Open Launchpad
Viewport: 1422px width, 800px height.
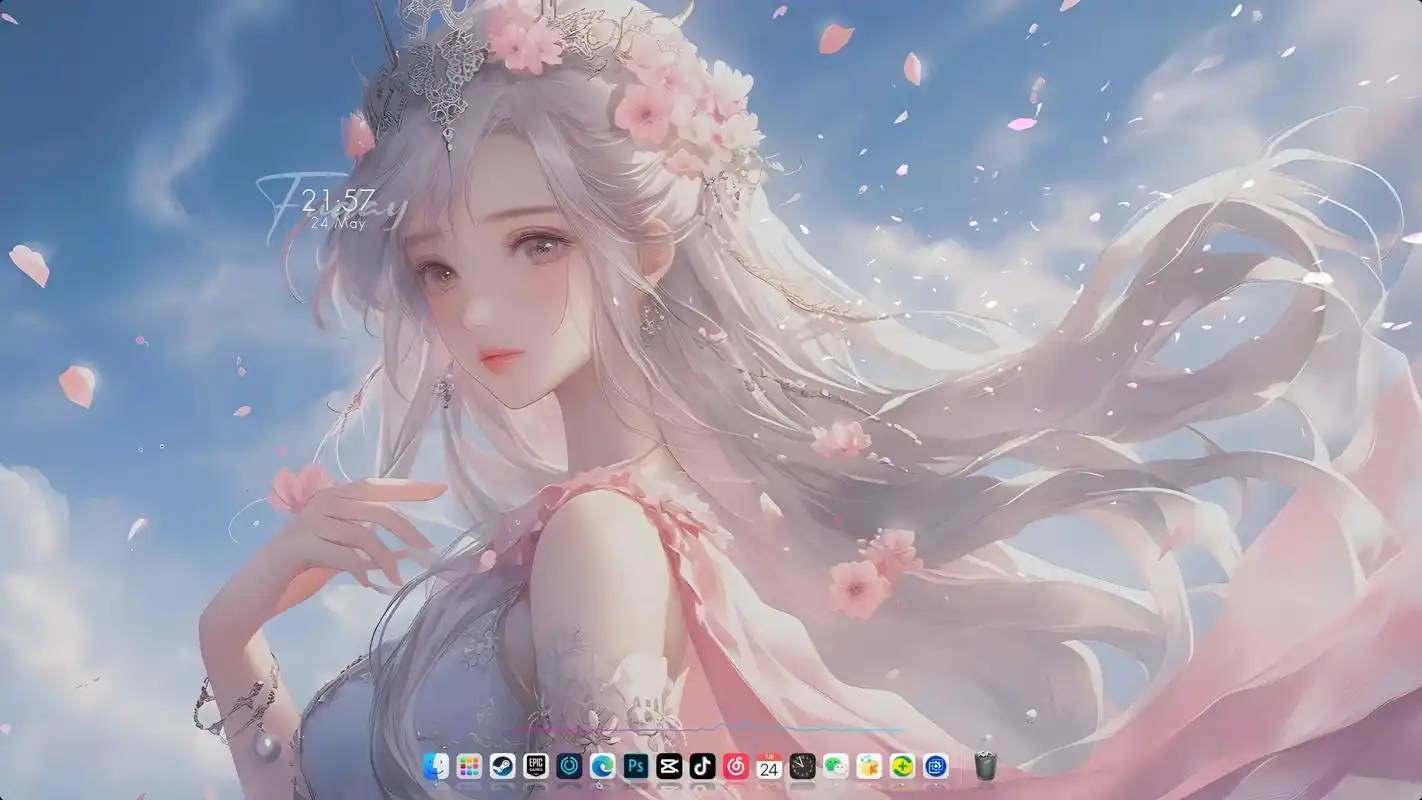pos(468,766)
